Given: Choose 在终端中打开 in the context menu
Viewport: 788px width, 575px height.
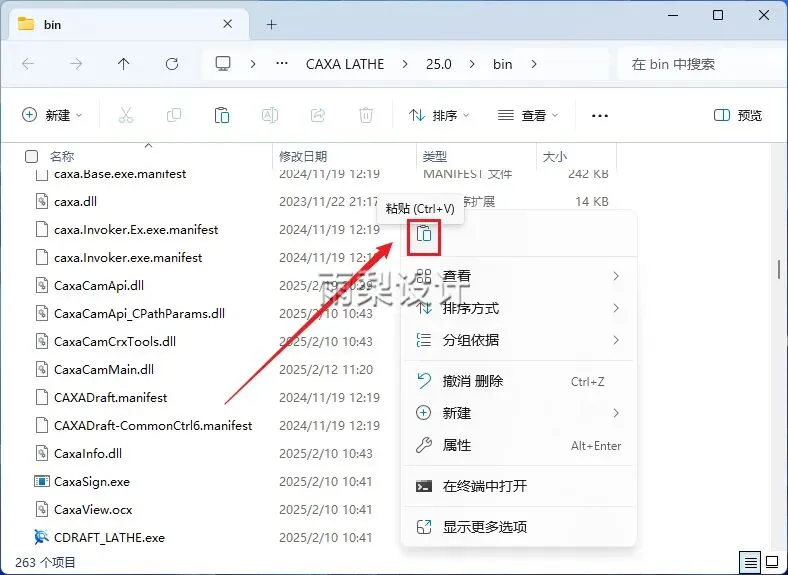Looking at the screenshot, I should click(519, 486).
